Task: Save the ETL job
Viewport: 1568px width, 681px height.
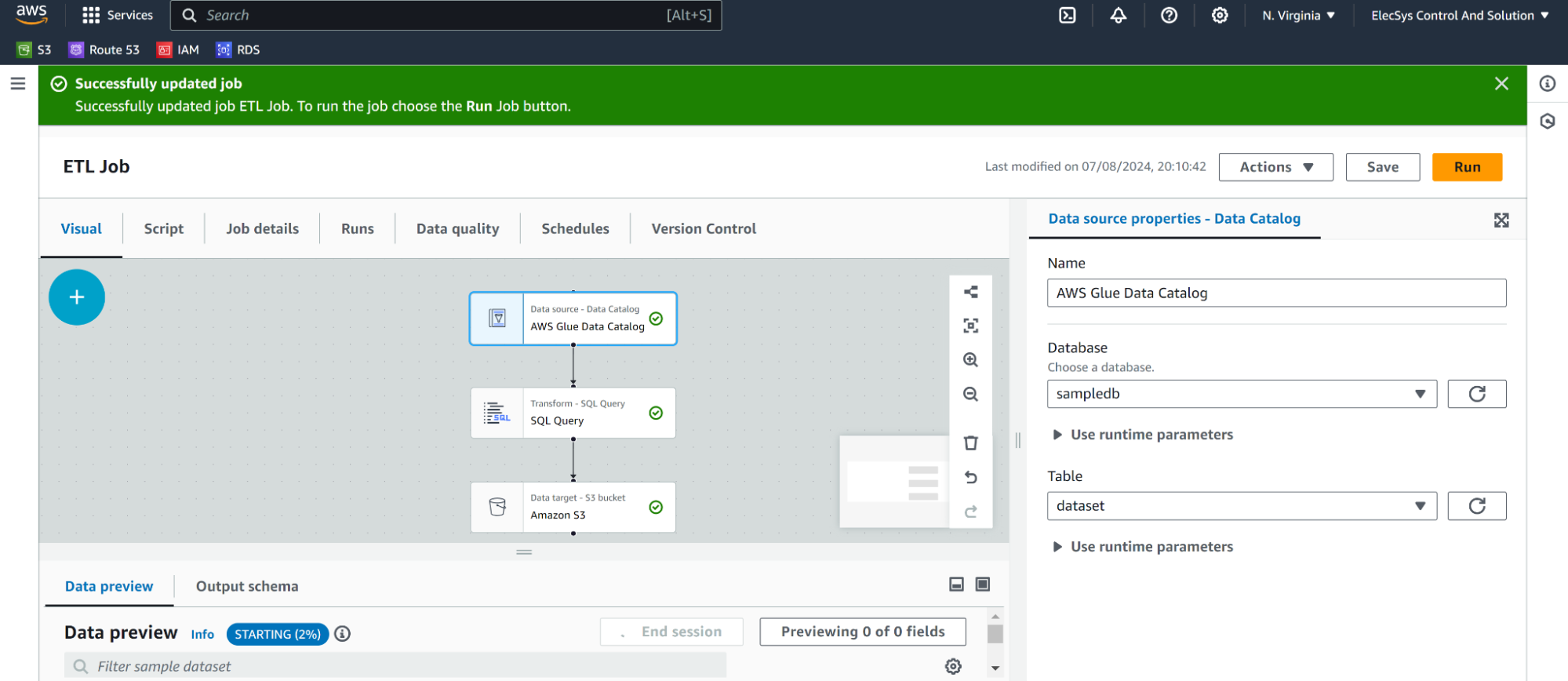Action: point(1383,167)
